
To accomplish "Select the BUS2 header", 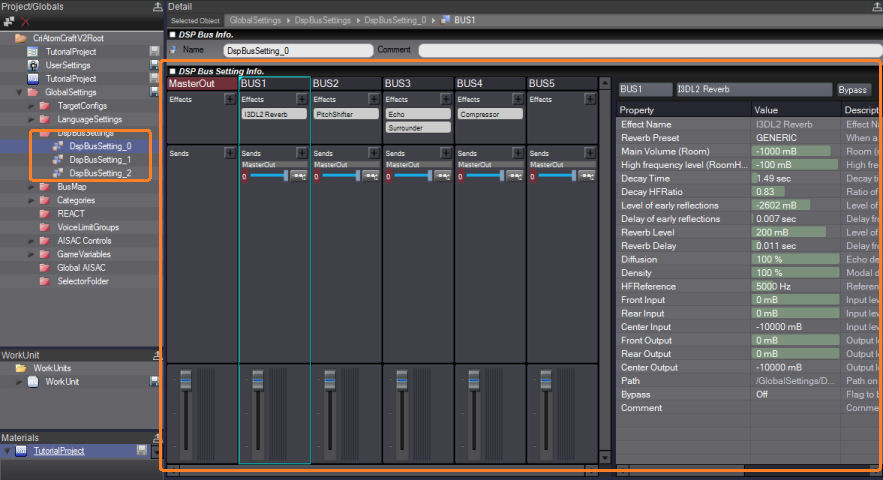I will pyautogui.click(x=346, y=83).
